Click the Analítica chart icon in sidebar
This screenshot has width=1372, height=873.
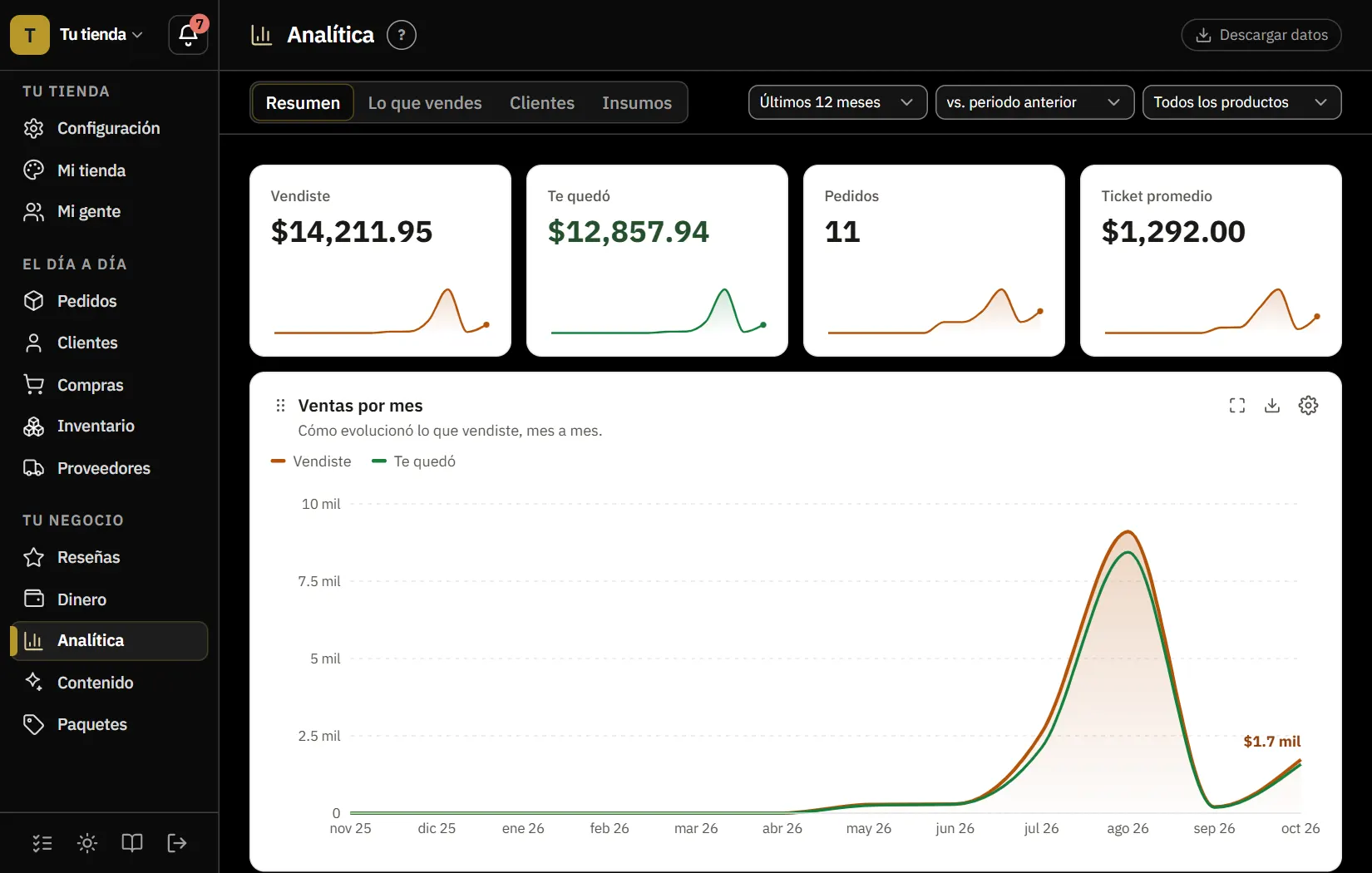pyautogui.click(x=33, y=641)
